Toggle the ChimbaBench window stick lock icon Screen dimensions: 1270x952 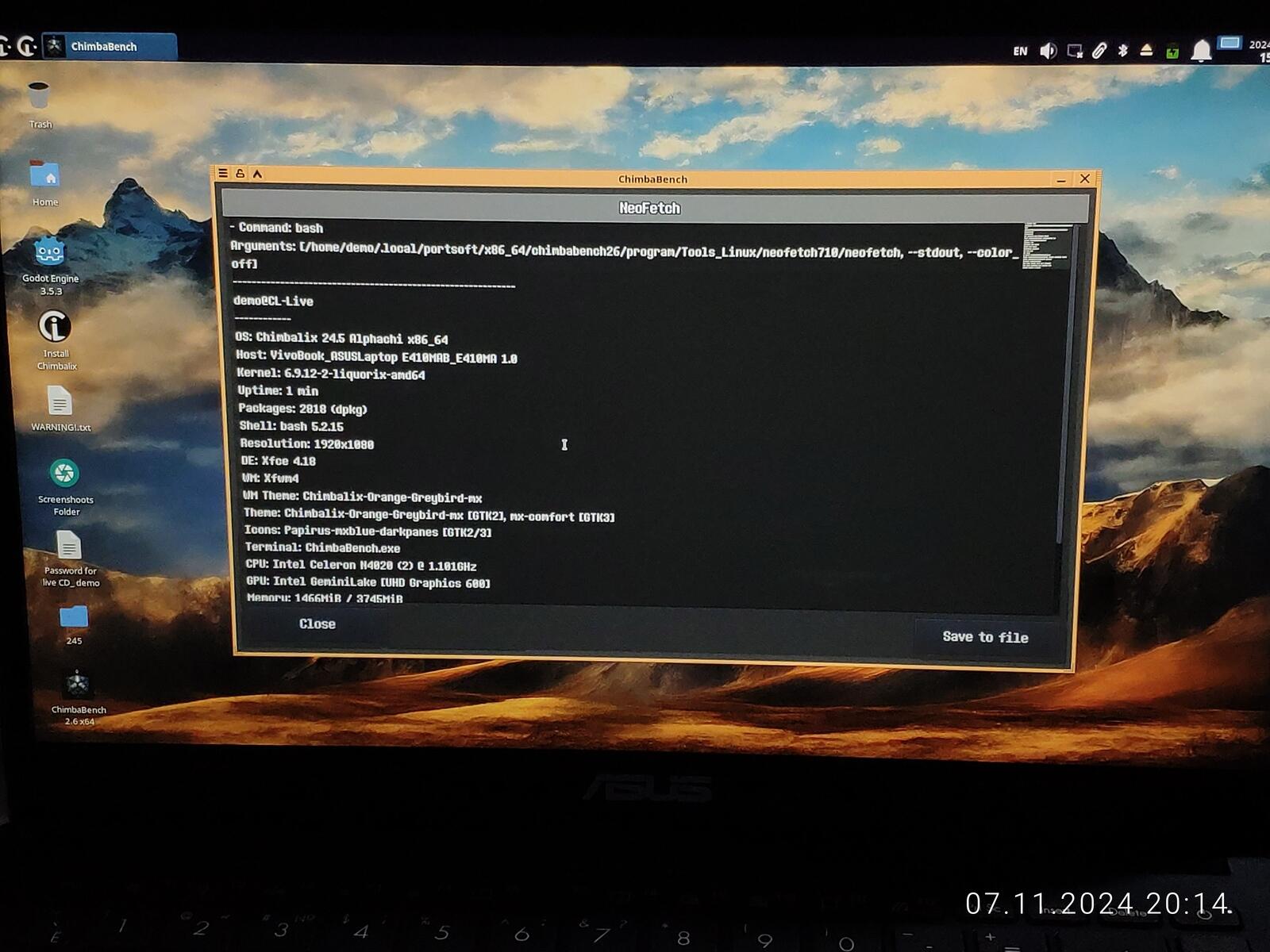240,173
